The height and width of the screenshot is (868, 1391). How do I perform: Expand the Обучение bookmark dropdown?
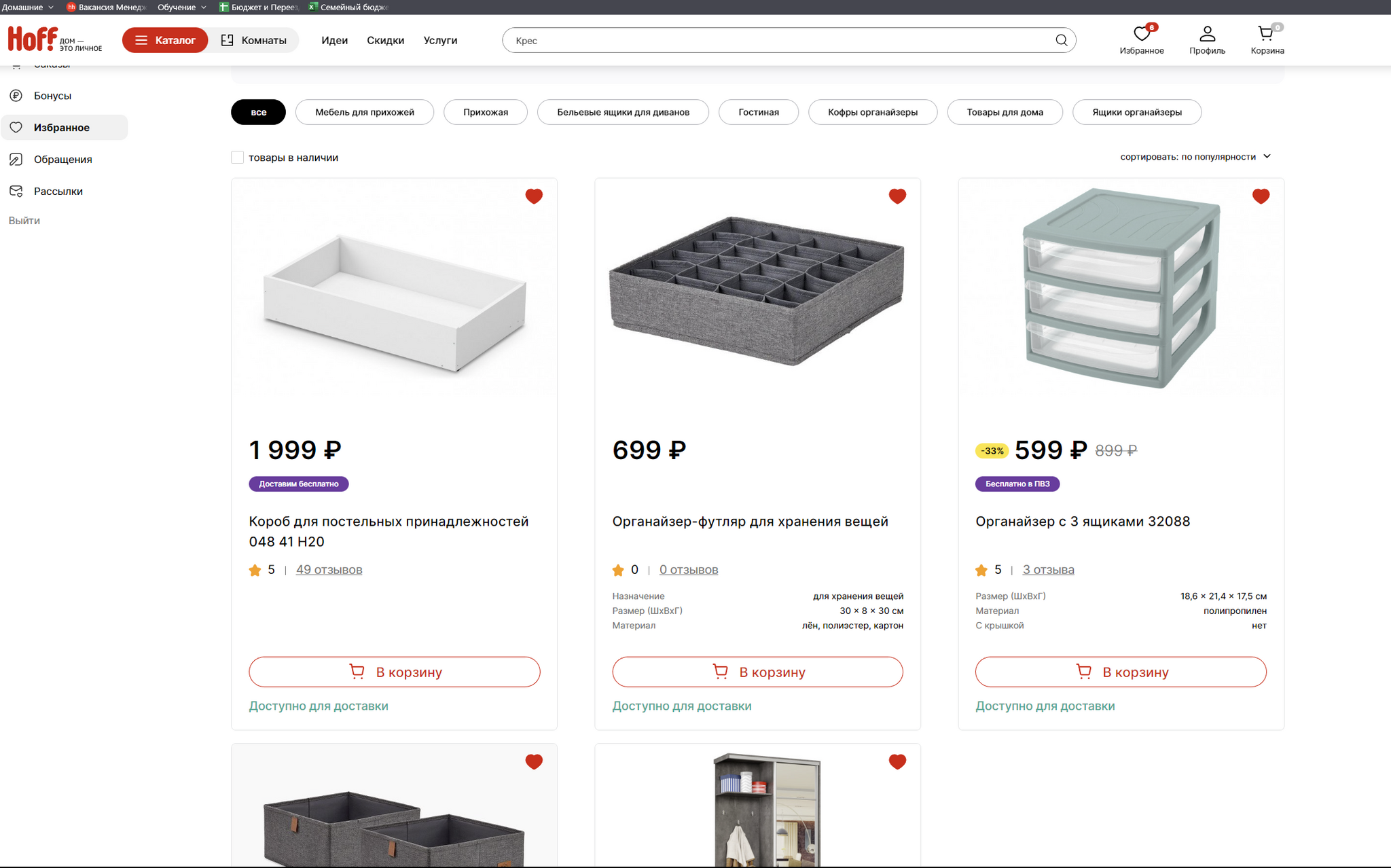(x=181, y=7)
